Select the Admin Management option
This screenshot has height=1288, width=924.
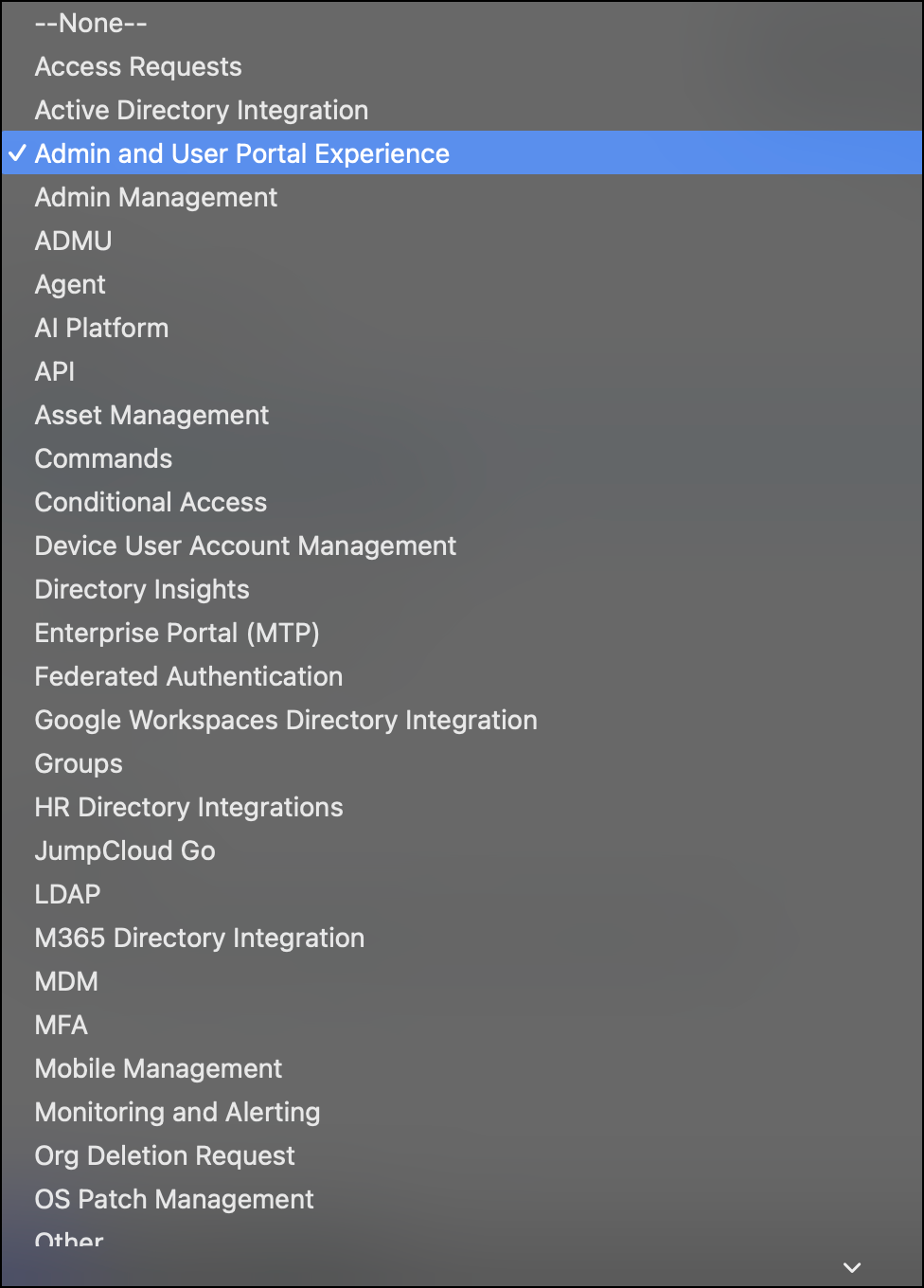pos(155,197)
